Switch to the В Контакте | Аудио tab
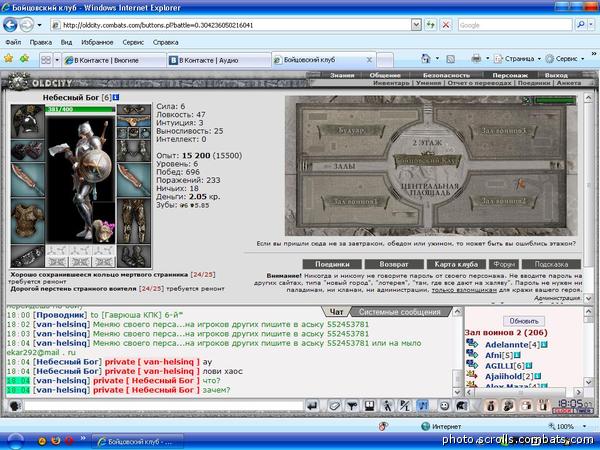This screenshot has width=600, height=450. 218,60
